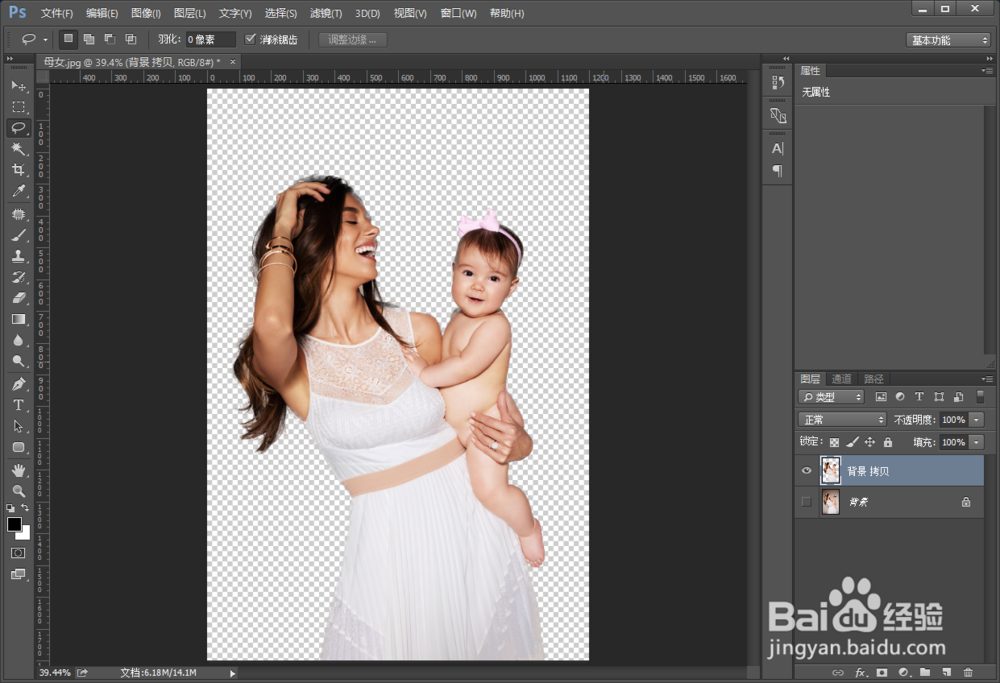Lock all layer attributes

(x=888, y=442)
